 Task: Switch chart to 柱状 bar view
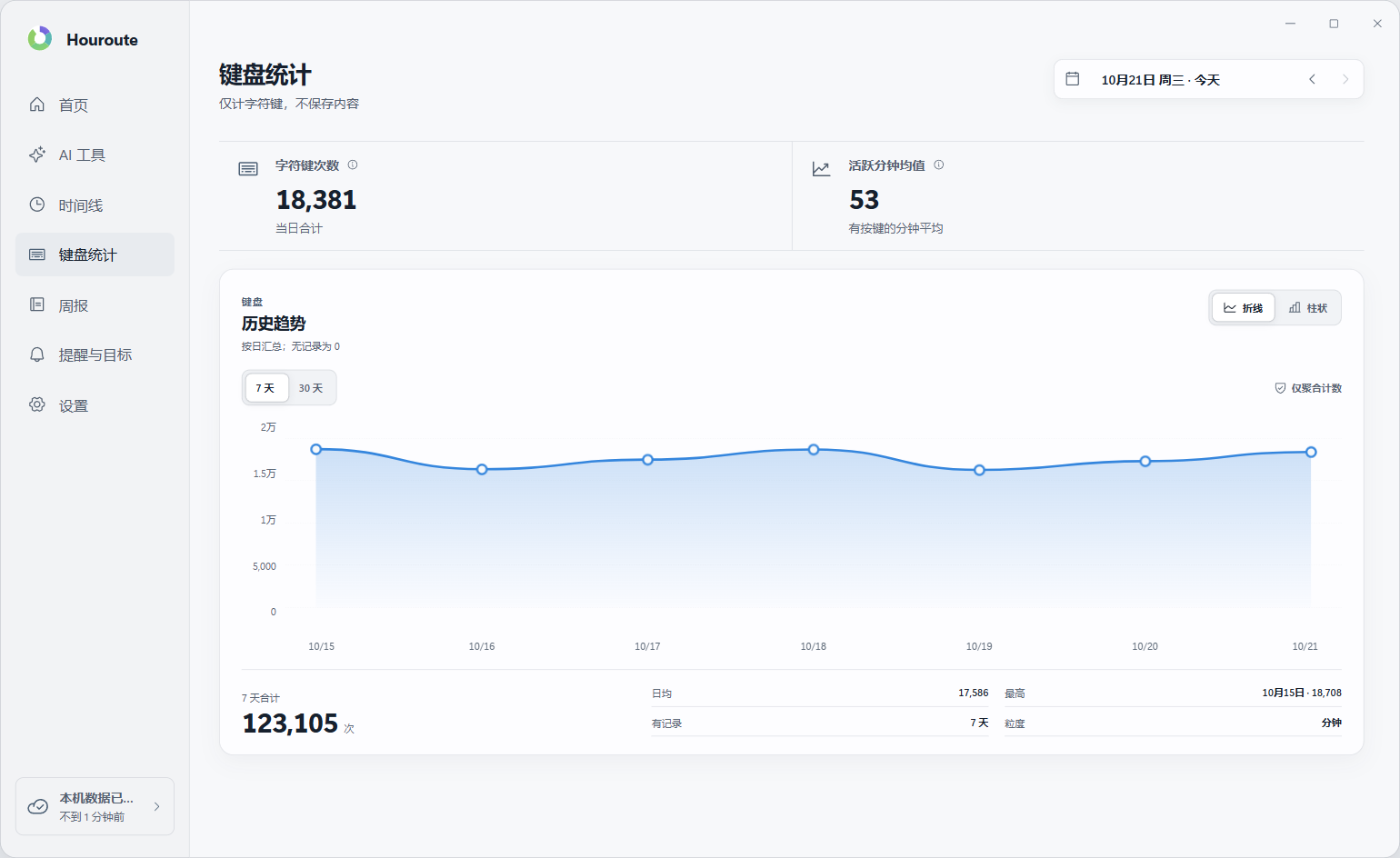pos(1308,308)
